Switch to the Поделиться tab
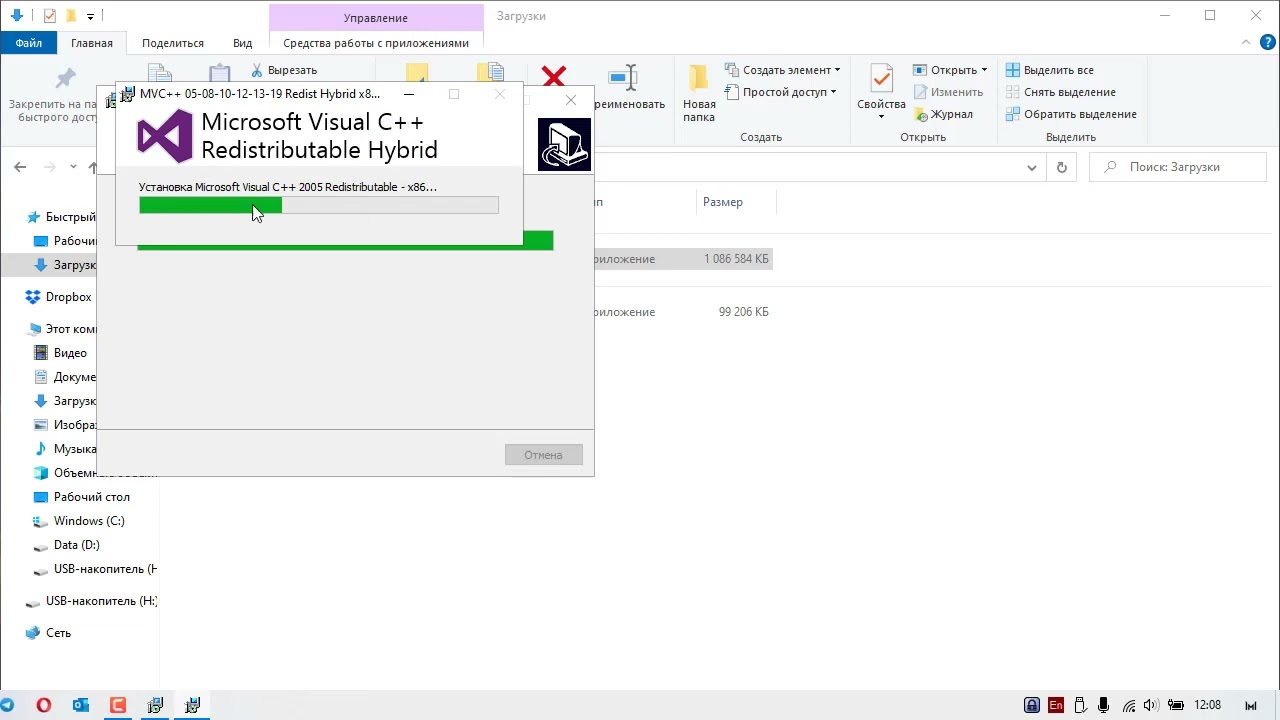Viewport: 1280px width, 720px height. 173,43
